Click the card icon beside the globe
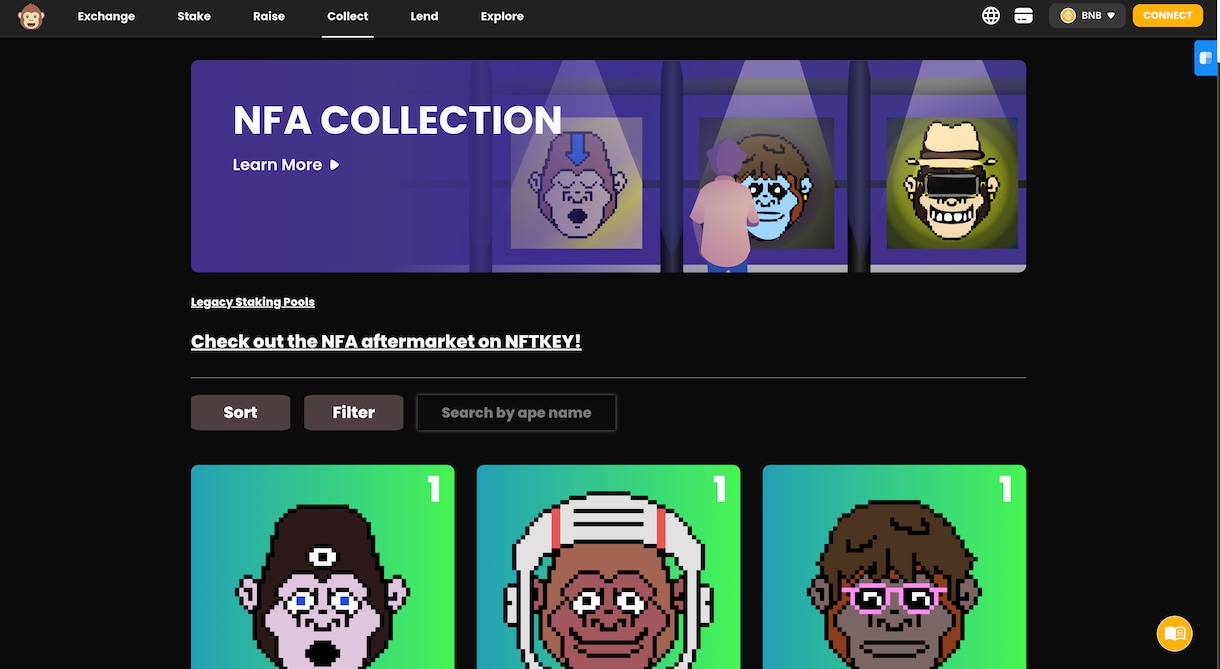The width and height of the screenshot is (1220, 669). click(x=1023, y=16)
